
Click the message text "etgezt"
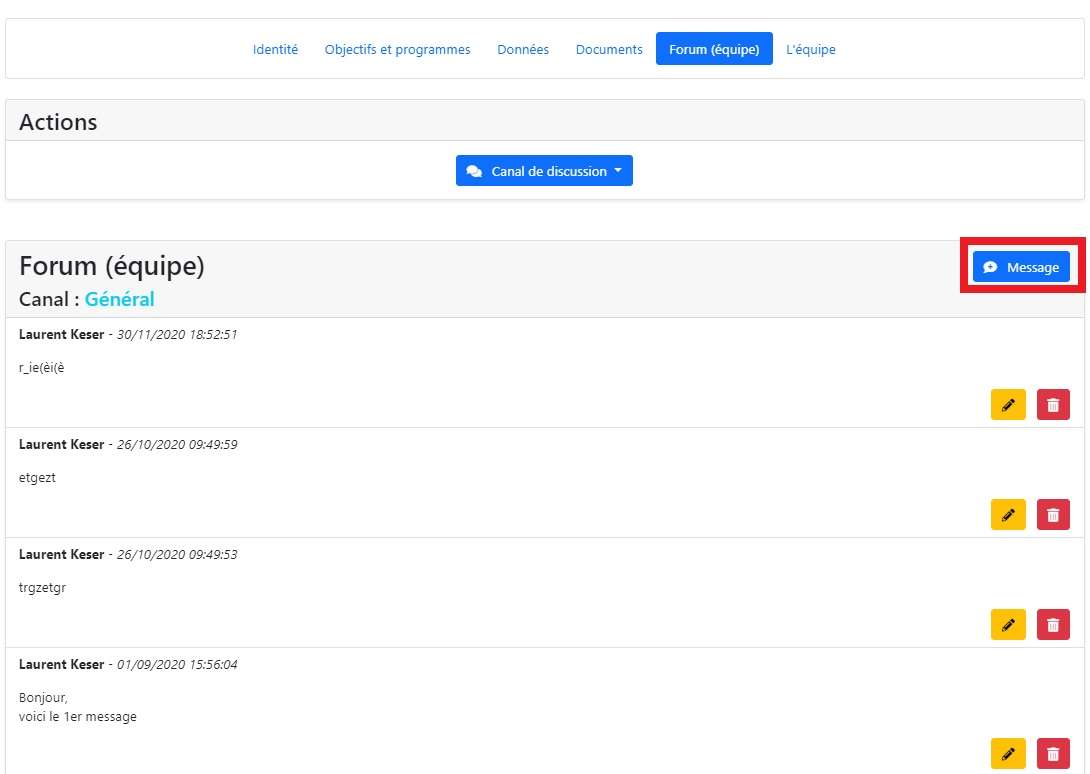point(38,478)
